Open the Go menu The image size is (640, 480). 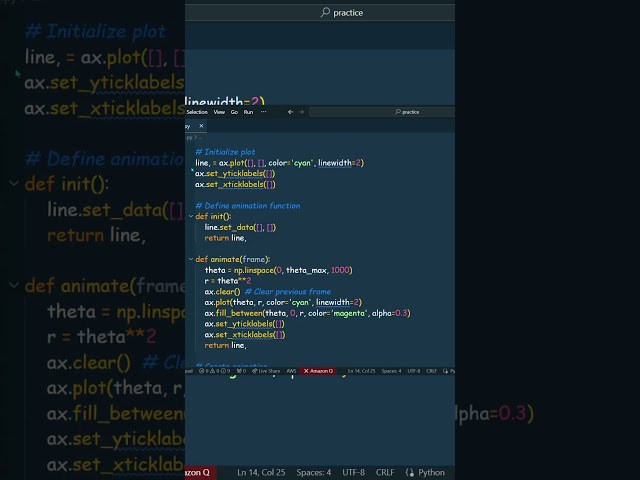234,112
